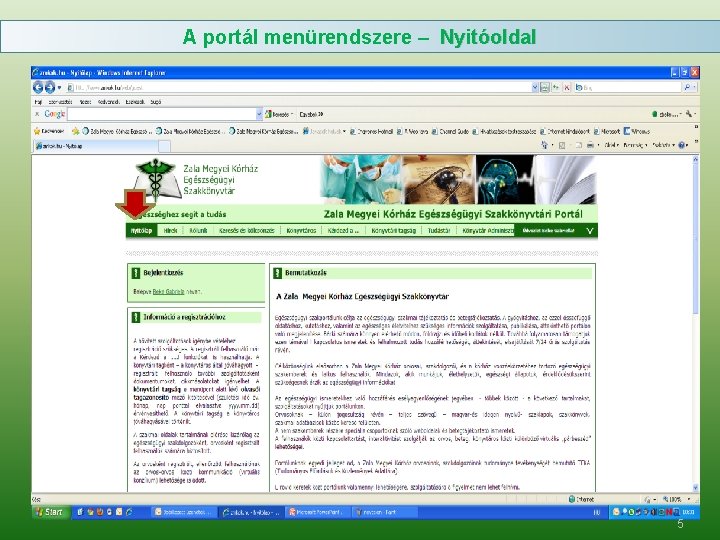Open the Kedvencek menu
This screenshot has width=720, height=540.
coord(108,102)
